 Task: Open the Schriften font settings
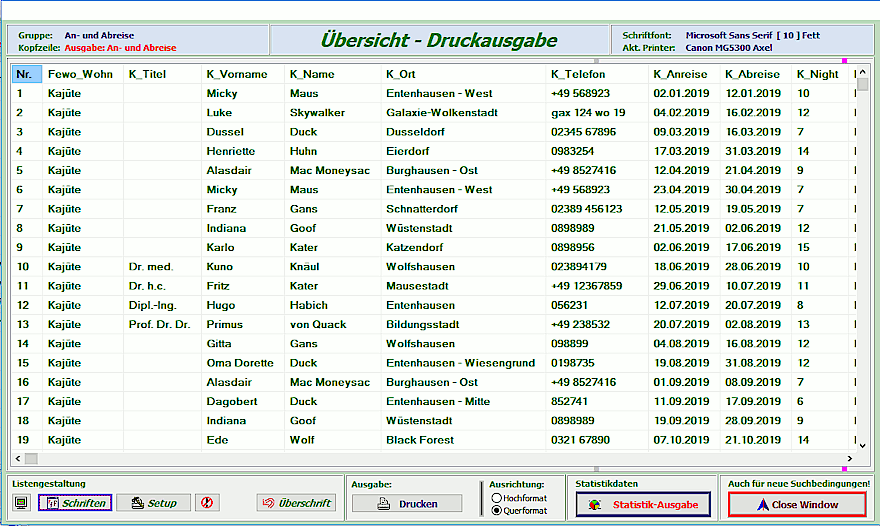(75, 503)
